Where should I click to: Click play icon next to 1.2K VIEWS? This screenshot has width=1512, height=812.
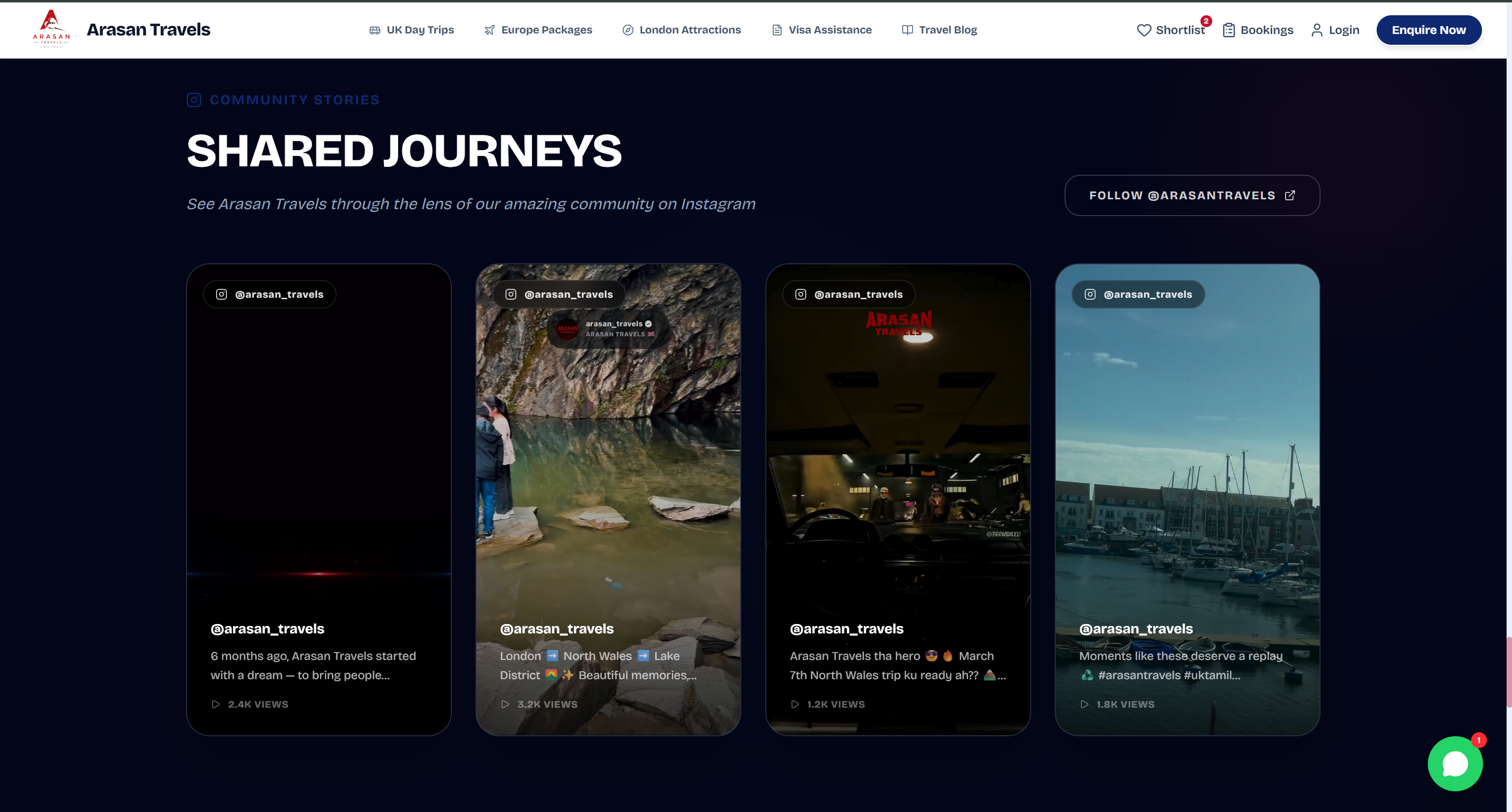795,704
